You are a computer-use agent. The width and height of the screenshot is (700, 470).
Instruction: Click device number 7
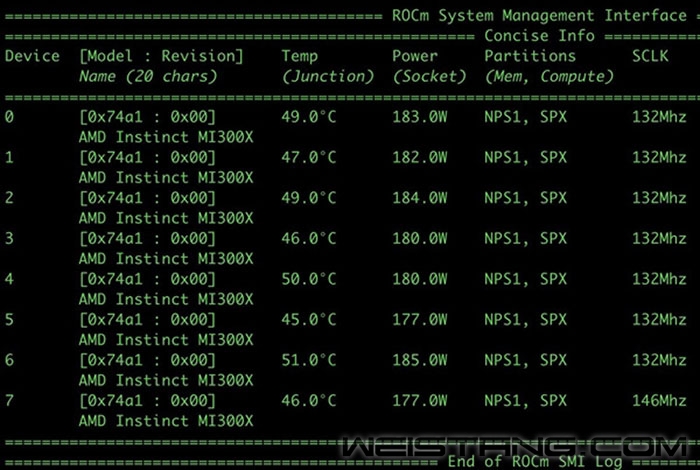click(x=9, y=400)
